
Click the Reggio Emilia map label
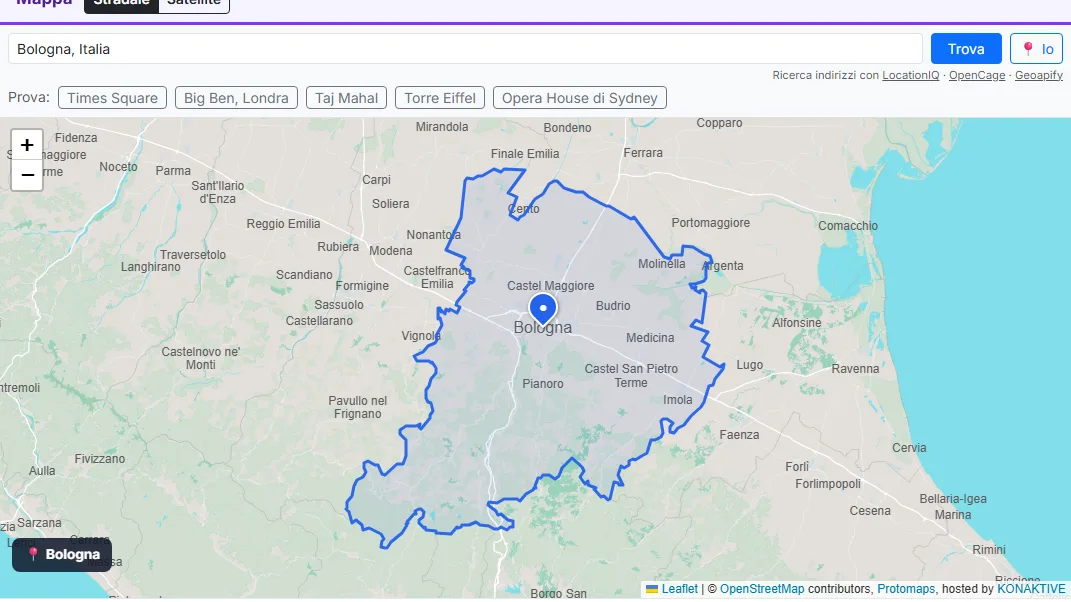pyautogui.click(x=283, y=223)
